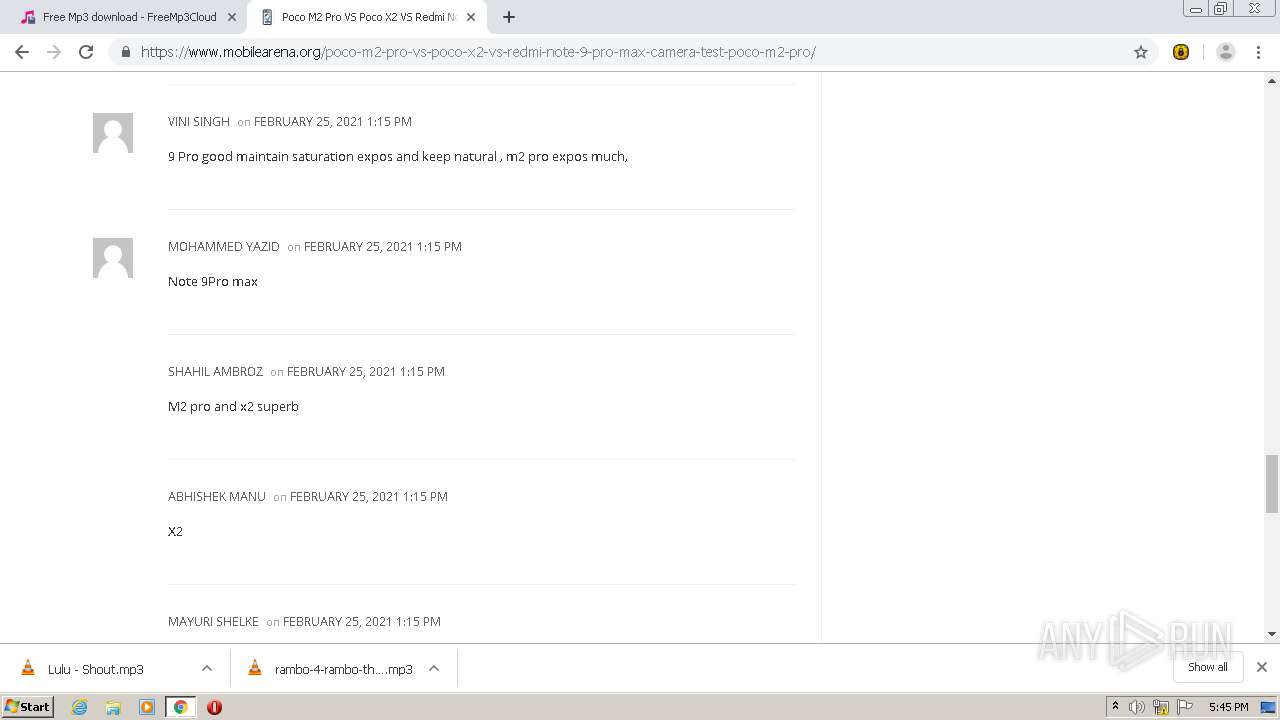Image resolution: width=1280 pixels, height=720 pixels.
Task: Select 'M2 pro and x2 superb' comment
Action: pos(233,406)
